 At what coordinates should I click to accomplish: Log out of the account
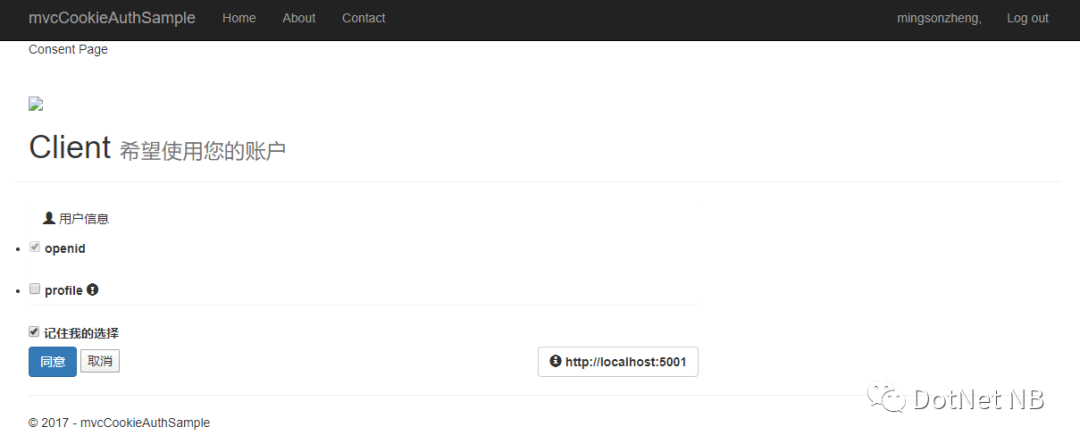(x=1028, y=18)
